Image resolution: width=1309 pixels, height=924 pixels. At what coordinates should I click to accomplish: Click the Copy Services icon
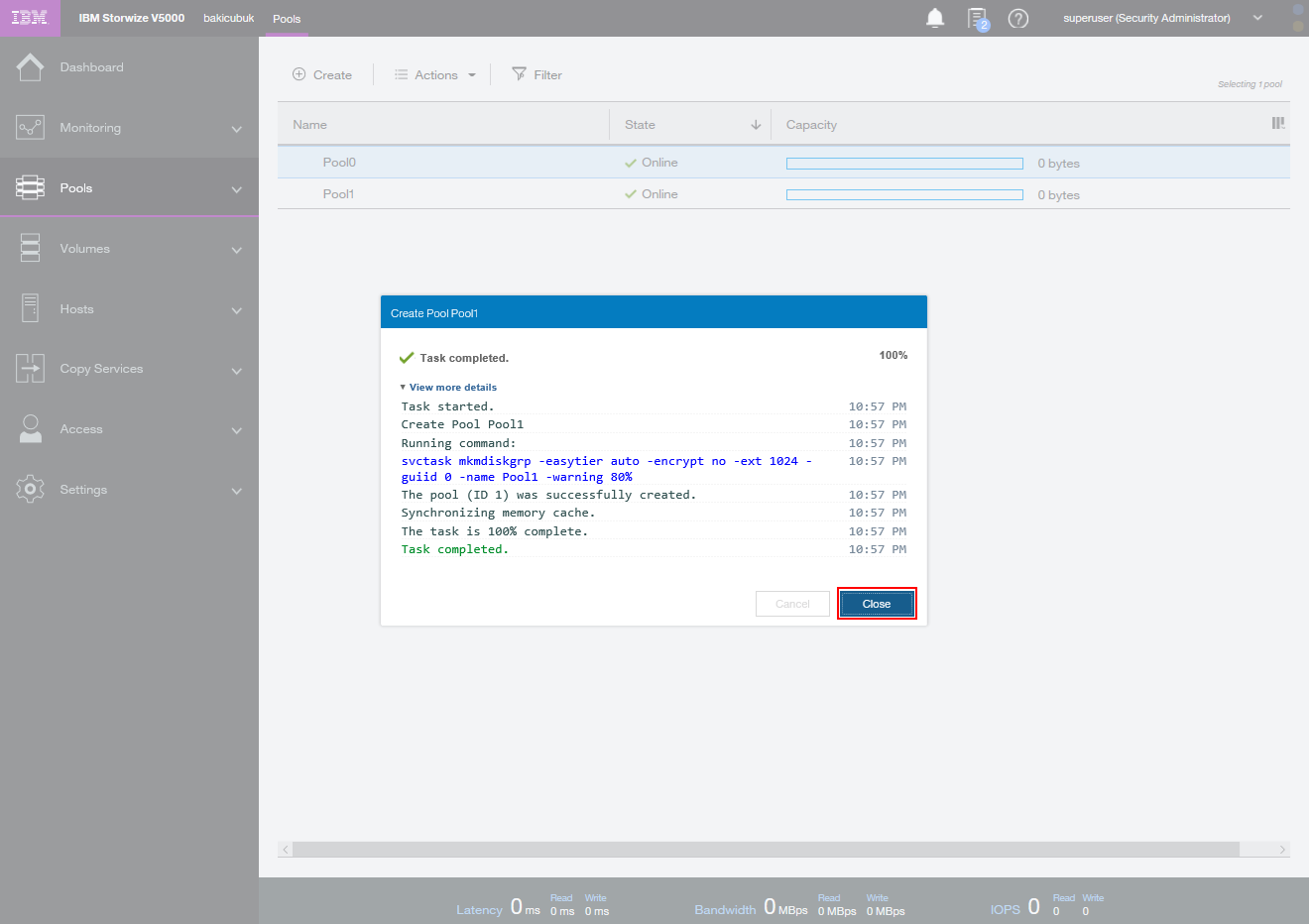click(x=30, y=369)
